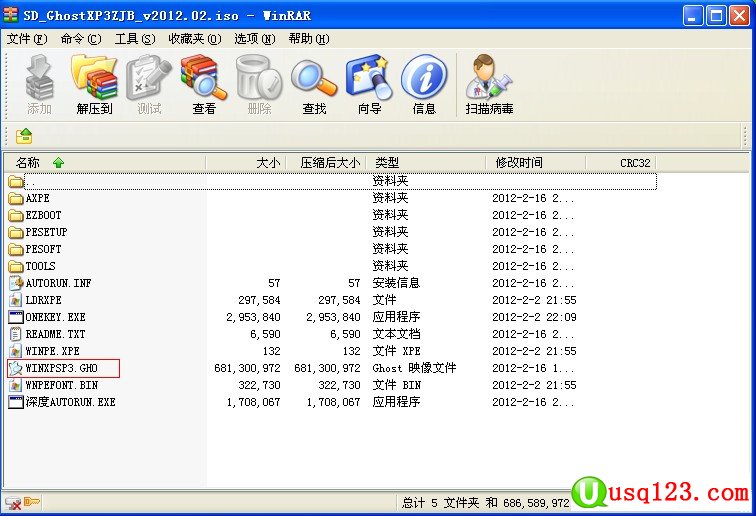Select the 深度AUTORUN.EXE application icon

point(16,402)
